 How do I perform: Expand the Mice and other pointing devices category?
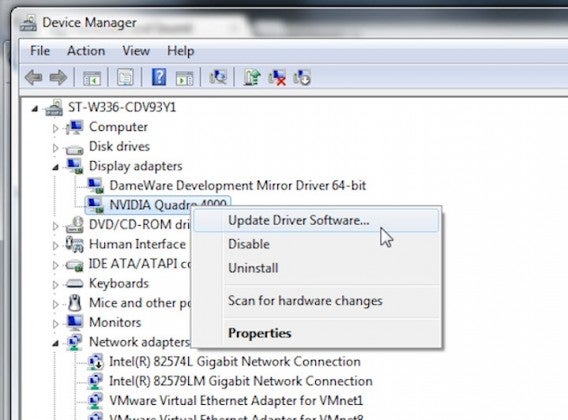coord(55,304)
